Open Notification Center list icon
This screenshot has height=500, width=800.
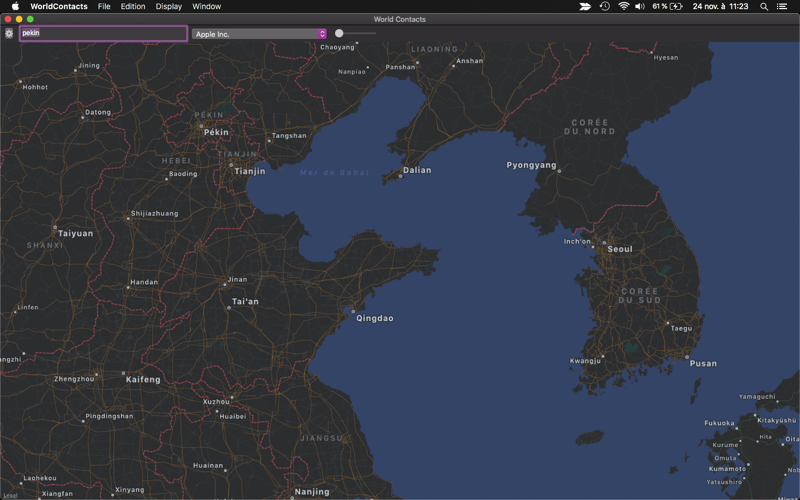pyautogui.click(x=782, y=7)
